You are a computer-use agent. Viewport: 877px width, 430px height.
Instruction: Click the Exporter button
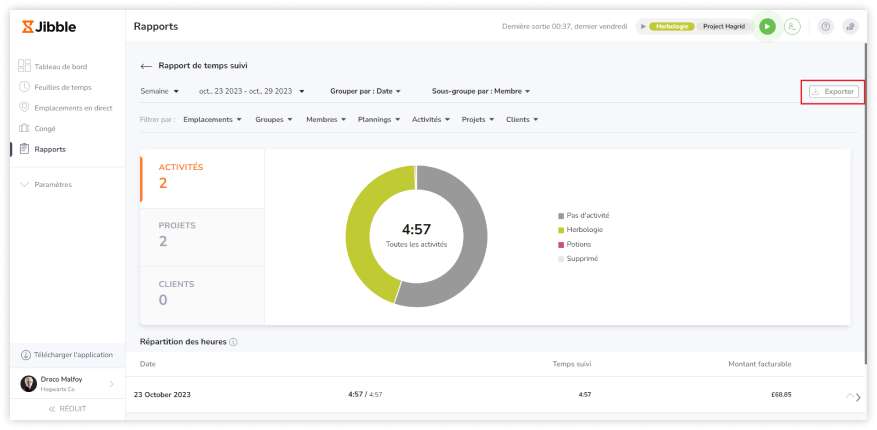[833, 92]
